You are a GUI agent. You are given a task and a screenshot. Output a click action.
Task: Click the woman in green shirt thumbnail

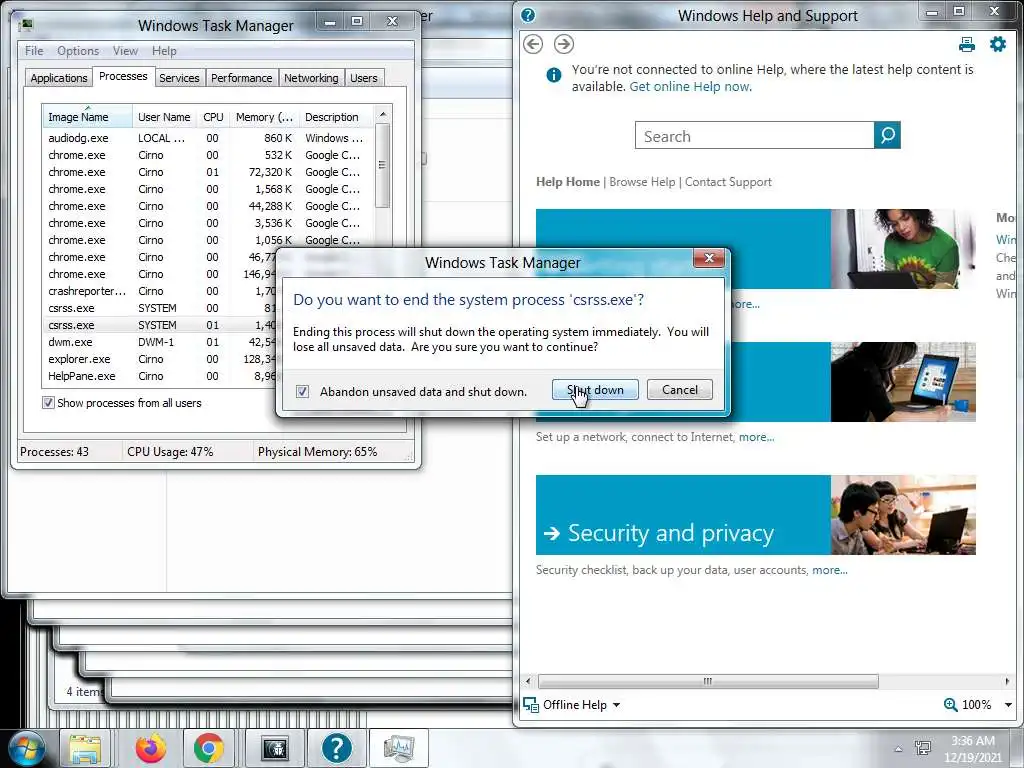pos(903,249)
